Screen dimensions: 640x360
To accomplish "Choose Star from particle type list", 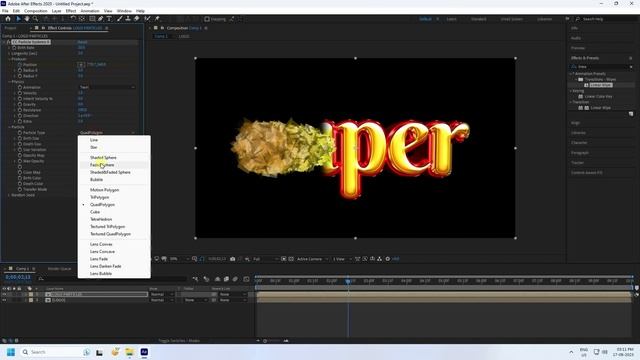I will pyautogui.click(x=114, y=147).
